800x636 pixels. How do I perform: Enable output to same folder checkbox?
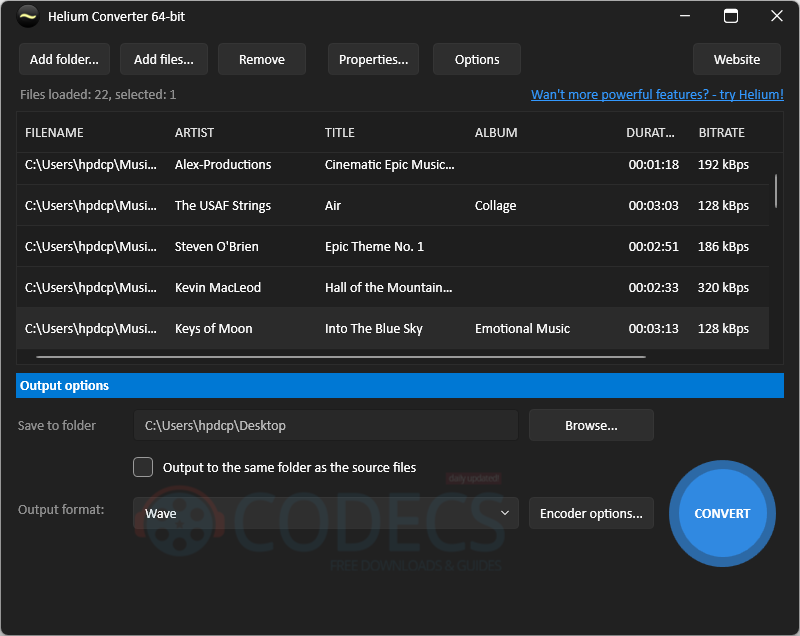pos(143,467)
